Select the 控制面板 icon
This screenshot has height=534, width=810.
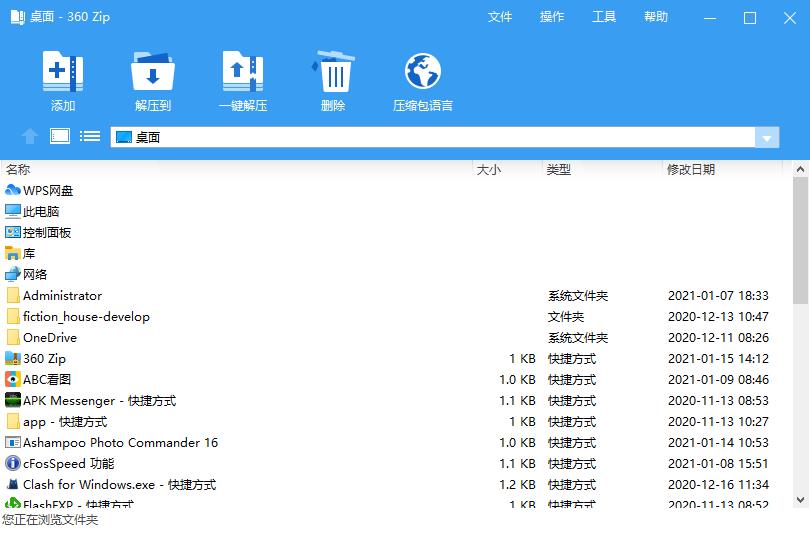[12, 232]
